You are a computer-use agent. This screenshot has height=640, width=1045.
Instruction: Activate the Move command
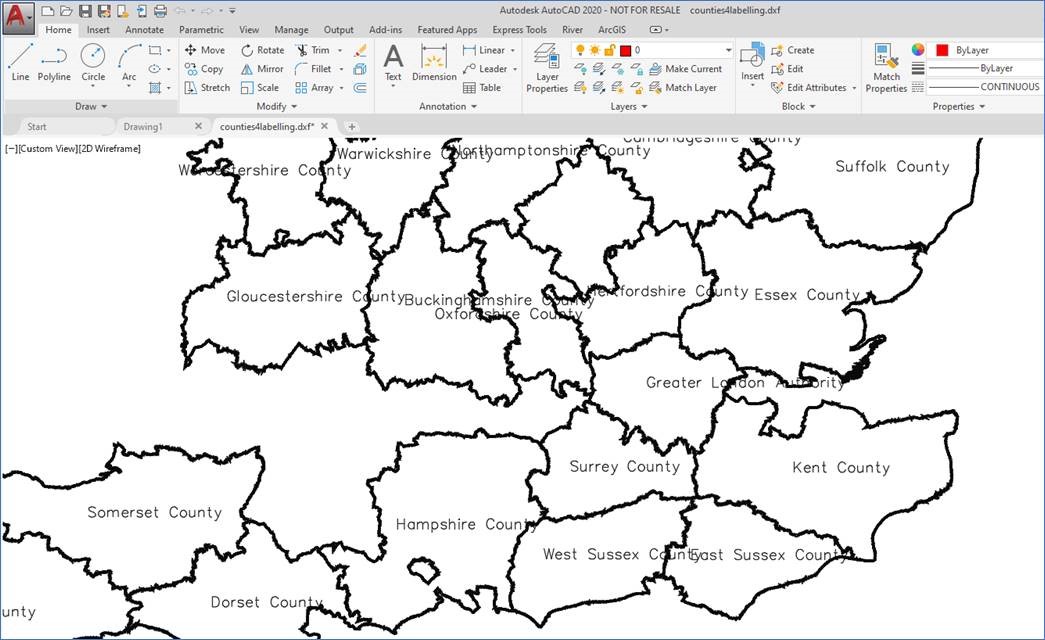tap(205, 50)
